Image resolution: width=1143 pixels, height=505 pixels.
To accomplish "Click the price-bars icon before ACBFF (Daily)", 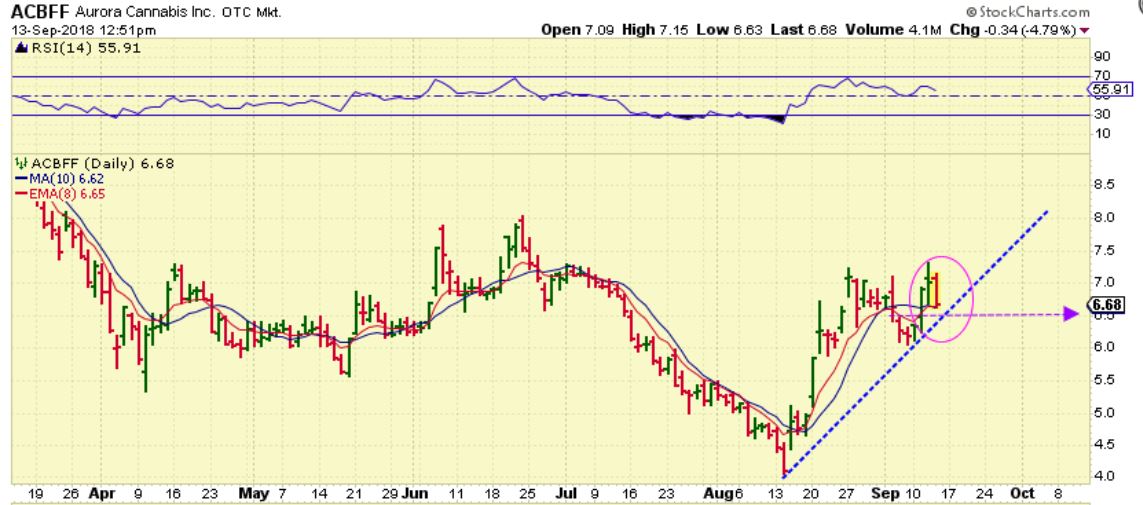I will [x=20, y=164].
